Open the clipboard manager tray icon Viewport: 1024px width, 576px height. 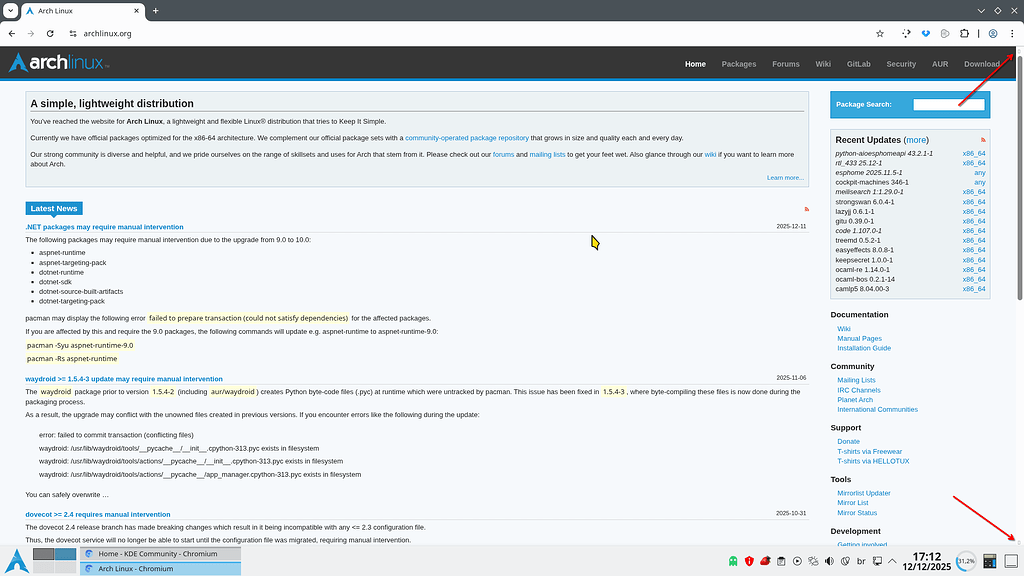pos(782,560)
